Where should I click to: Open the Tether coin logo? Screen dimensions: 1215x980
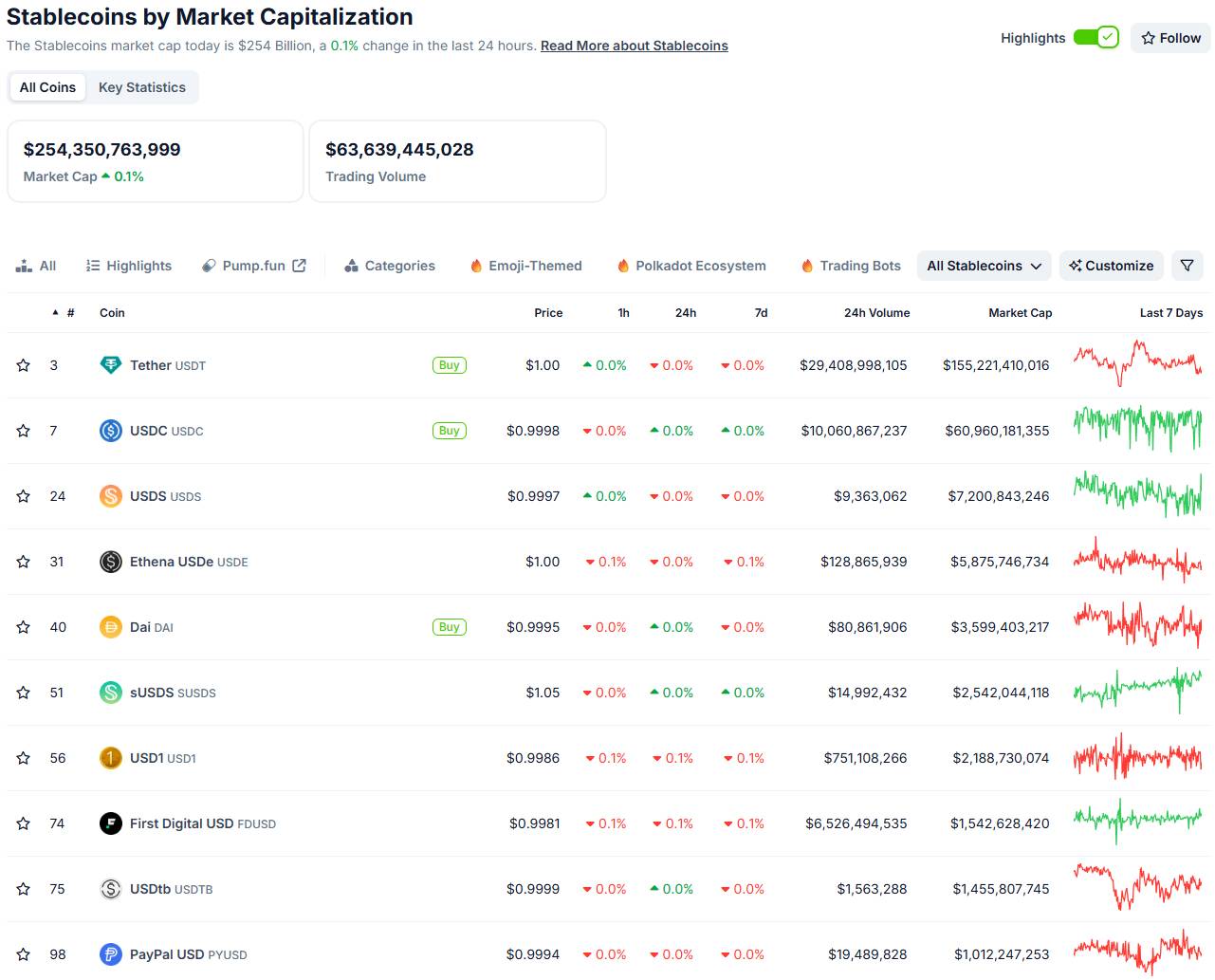(111, 365)
